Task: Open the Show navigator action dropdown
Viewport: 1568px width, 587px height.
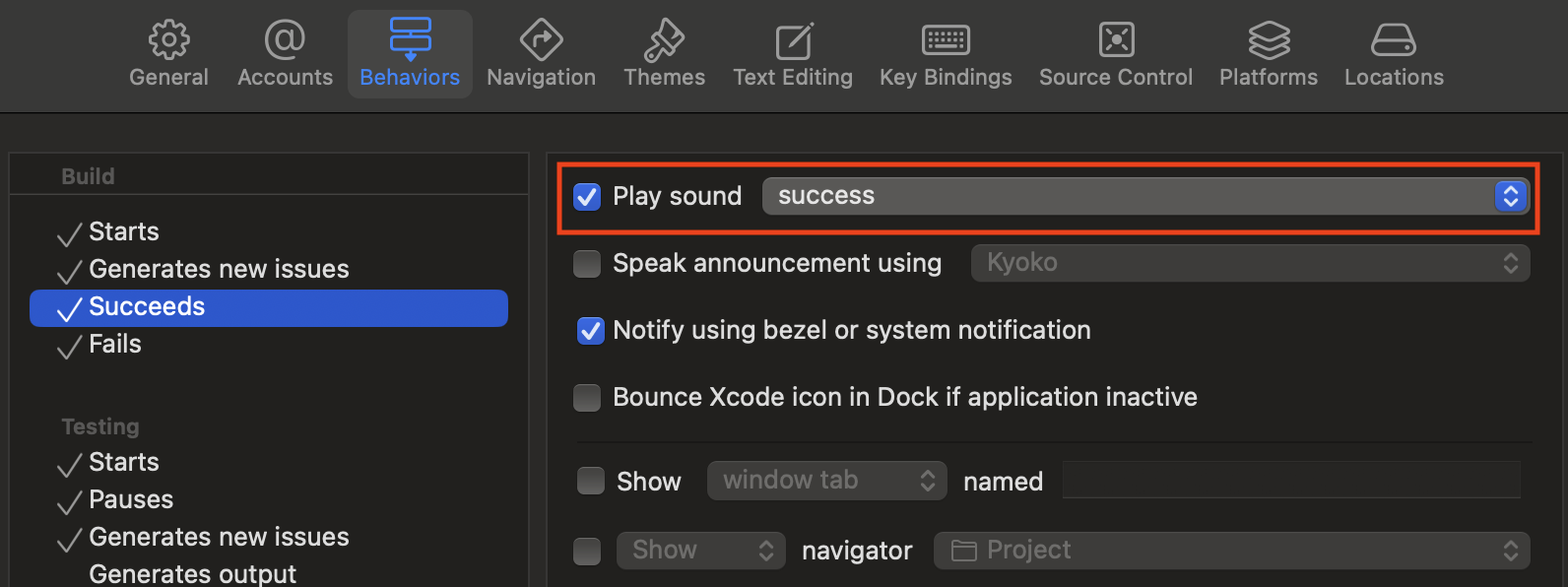Action: point(700,551)
